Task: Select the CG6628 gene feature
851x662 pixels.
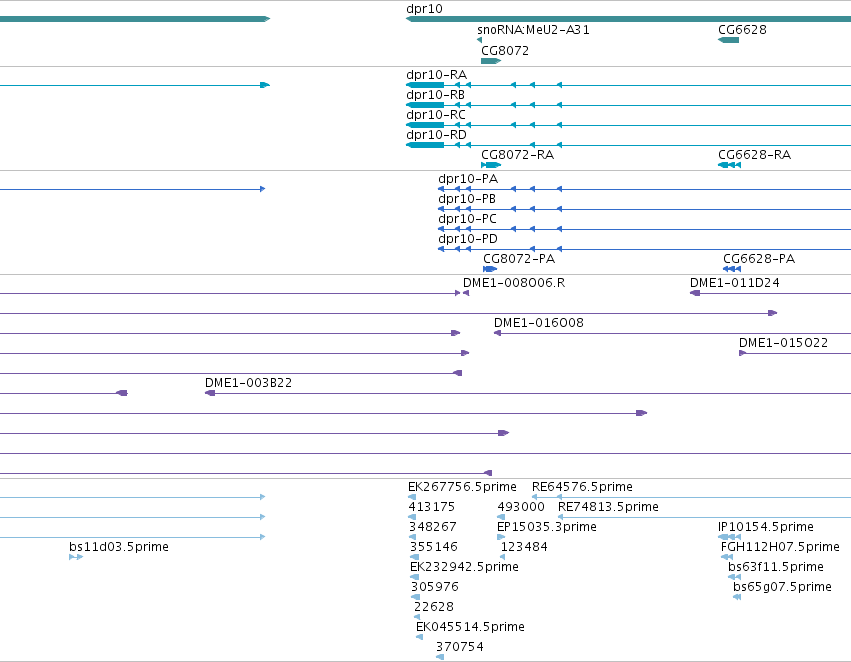Action: pyautogui.click(x=728, y=40)
